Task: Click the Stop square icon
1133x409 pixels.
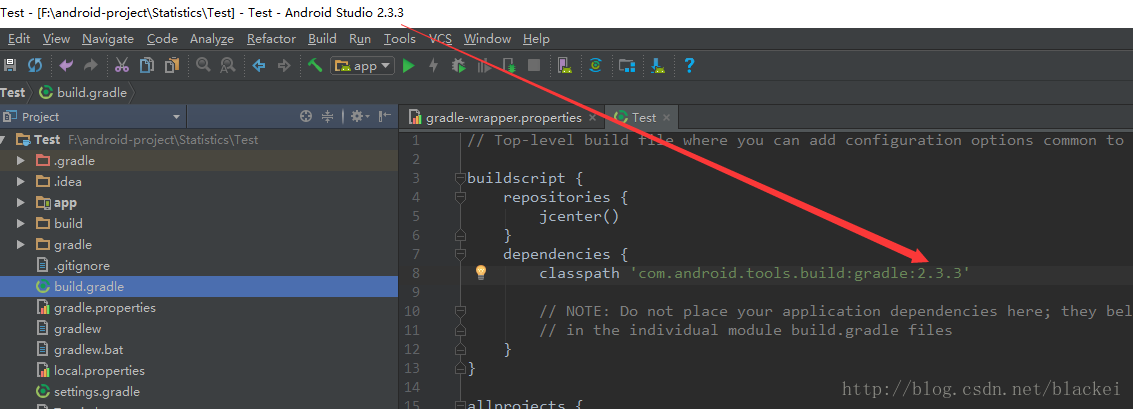Action: pos(534,66)
